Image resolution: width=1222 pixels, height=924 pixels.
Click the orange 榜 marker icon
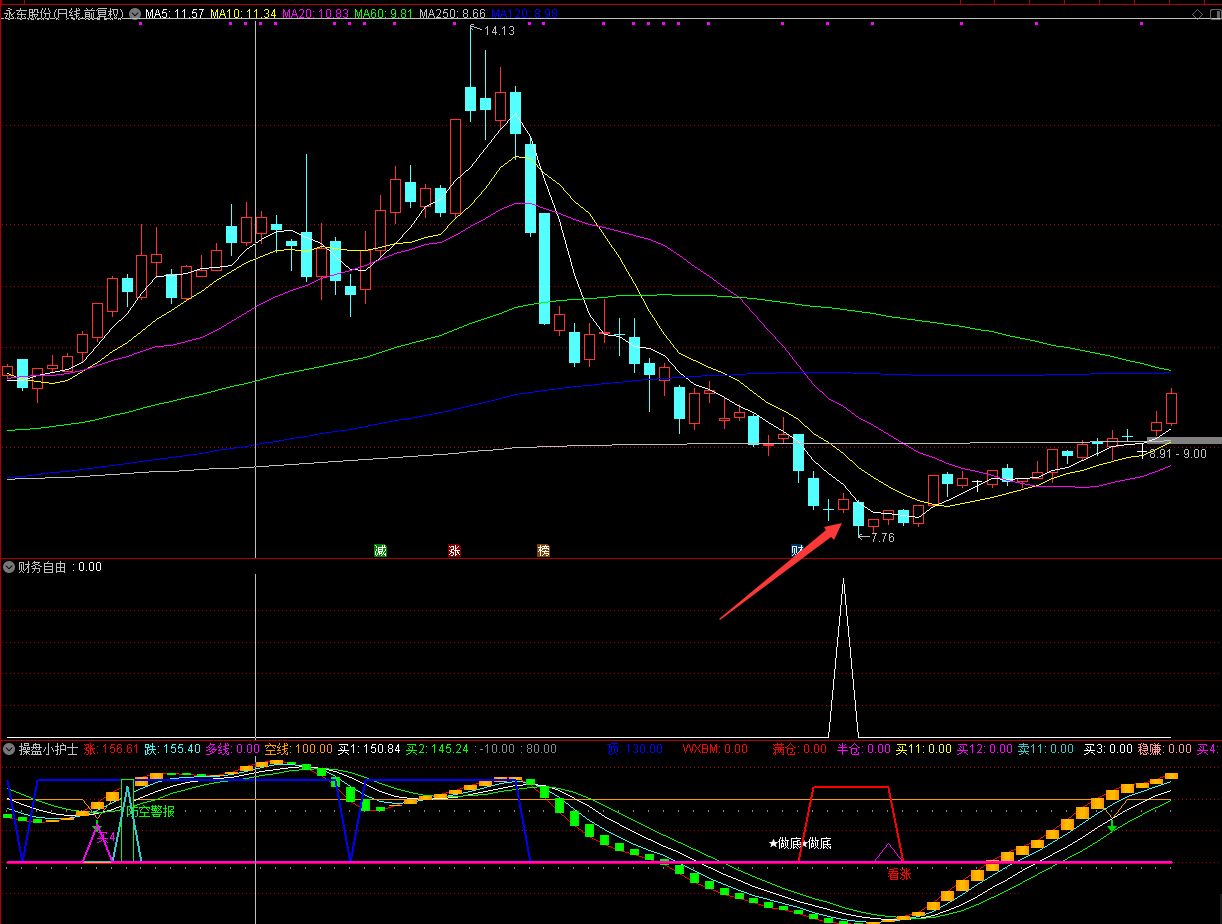click(x=543, y=550)
